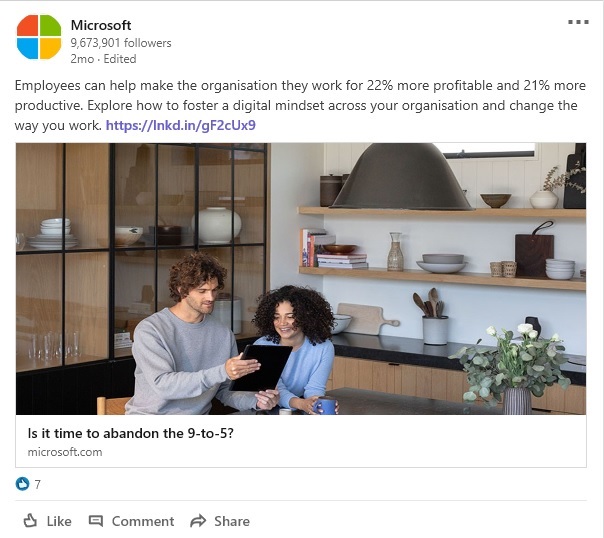Image resolution: width=604 pixels, height=538 pixels.
Task: Click the 9,673,901 followers text
Action: (121, 43)
